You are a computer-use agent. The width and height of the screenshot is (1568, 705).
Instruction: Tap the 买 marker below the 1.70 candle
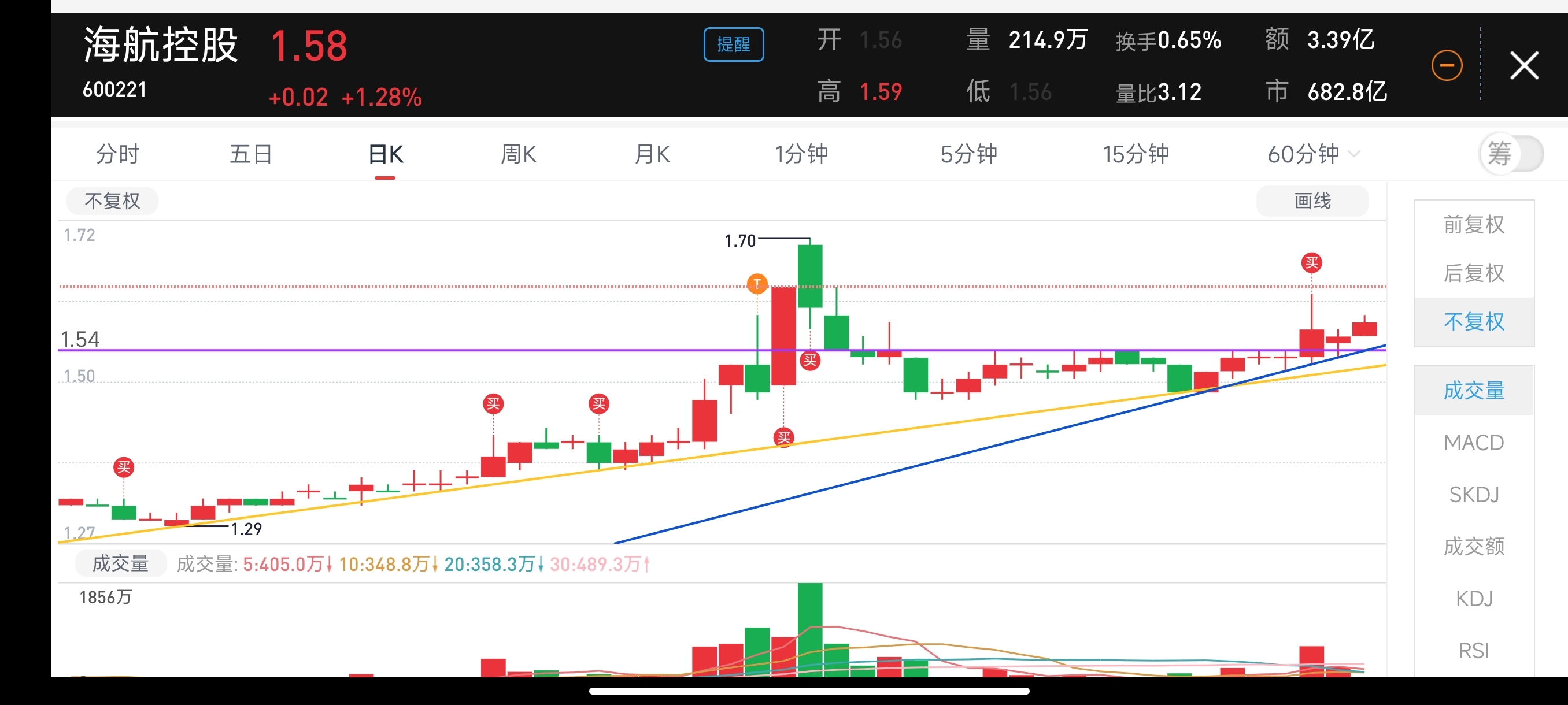tap(809, 360)
